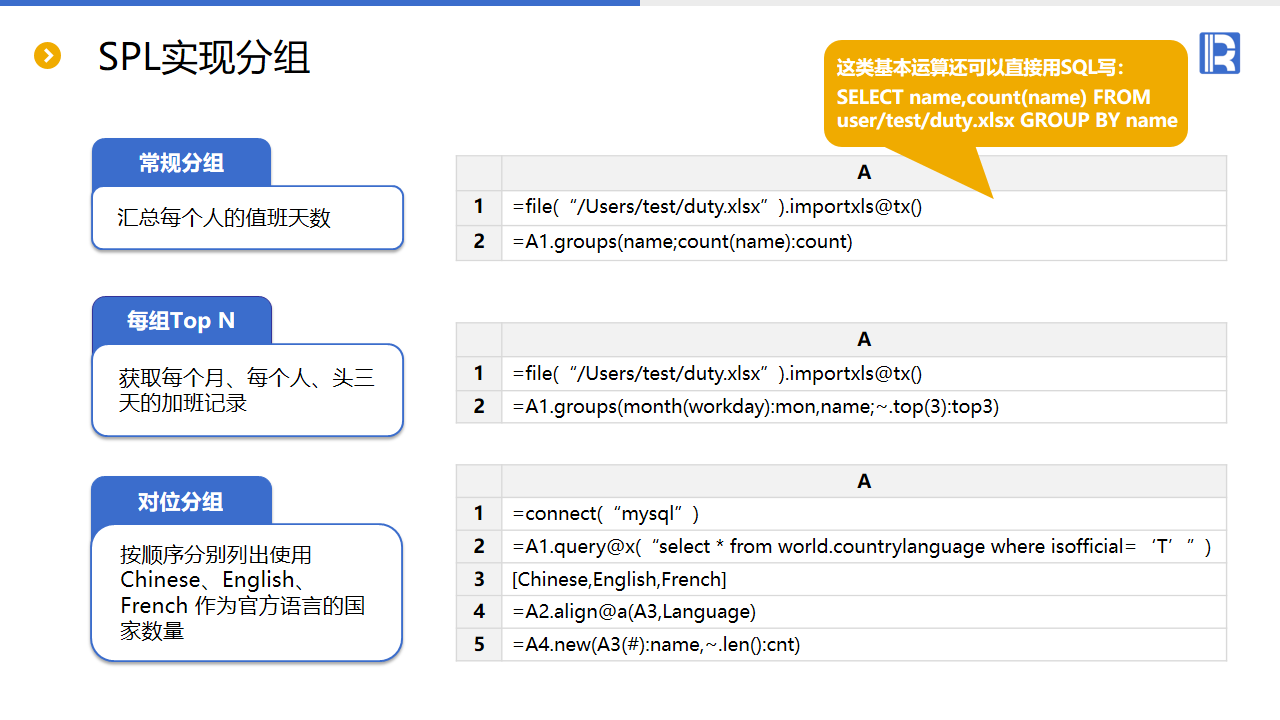Viewport: 1280px width, 720px height.
Task: Click column header A of the first table
Action: (x=863, y=173)
